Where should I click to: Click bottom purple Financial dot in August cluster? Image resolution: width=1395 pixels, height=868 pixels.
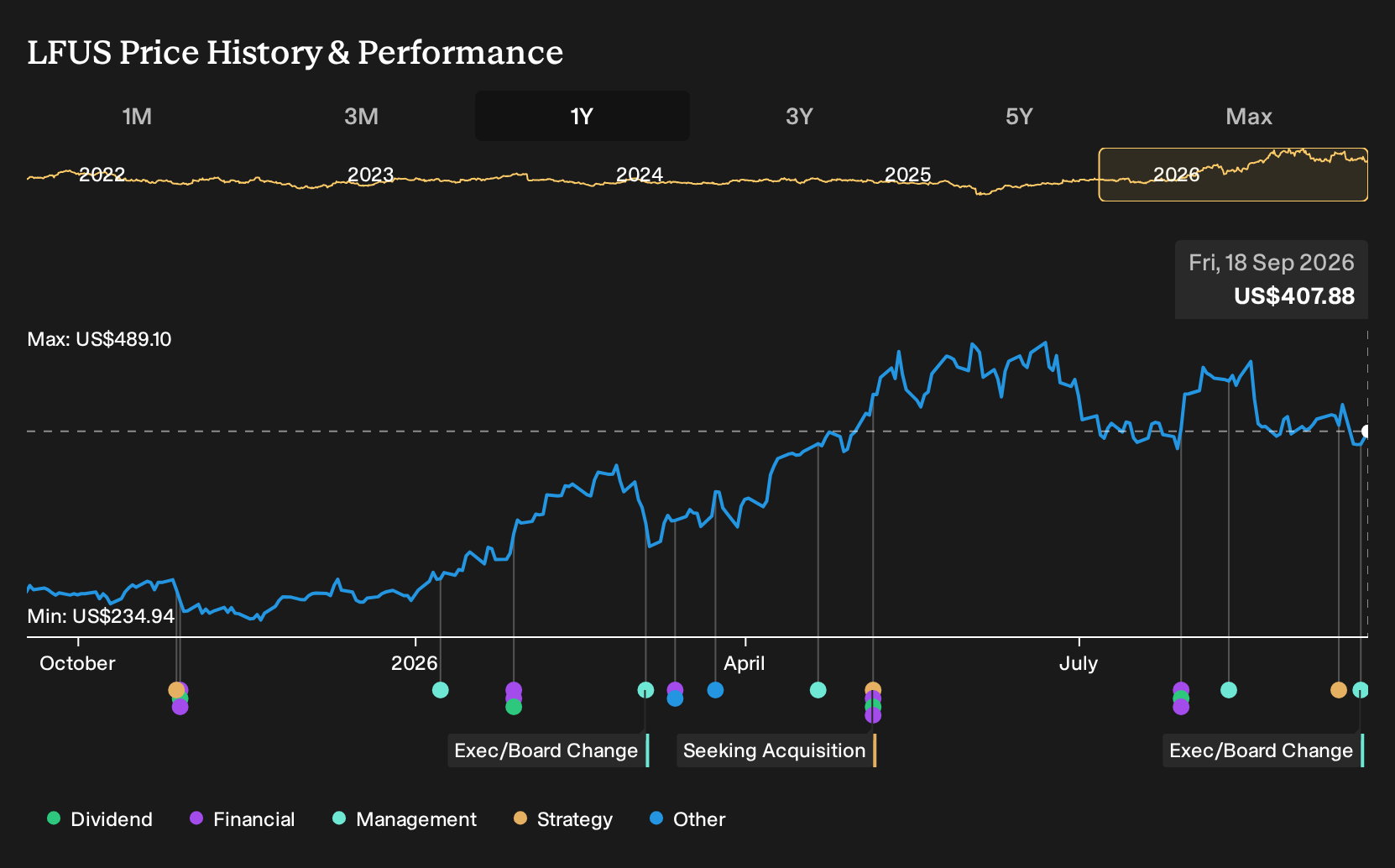1181,707
